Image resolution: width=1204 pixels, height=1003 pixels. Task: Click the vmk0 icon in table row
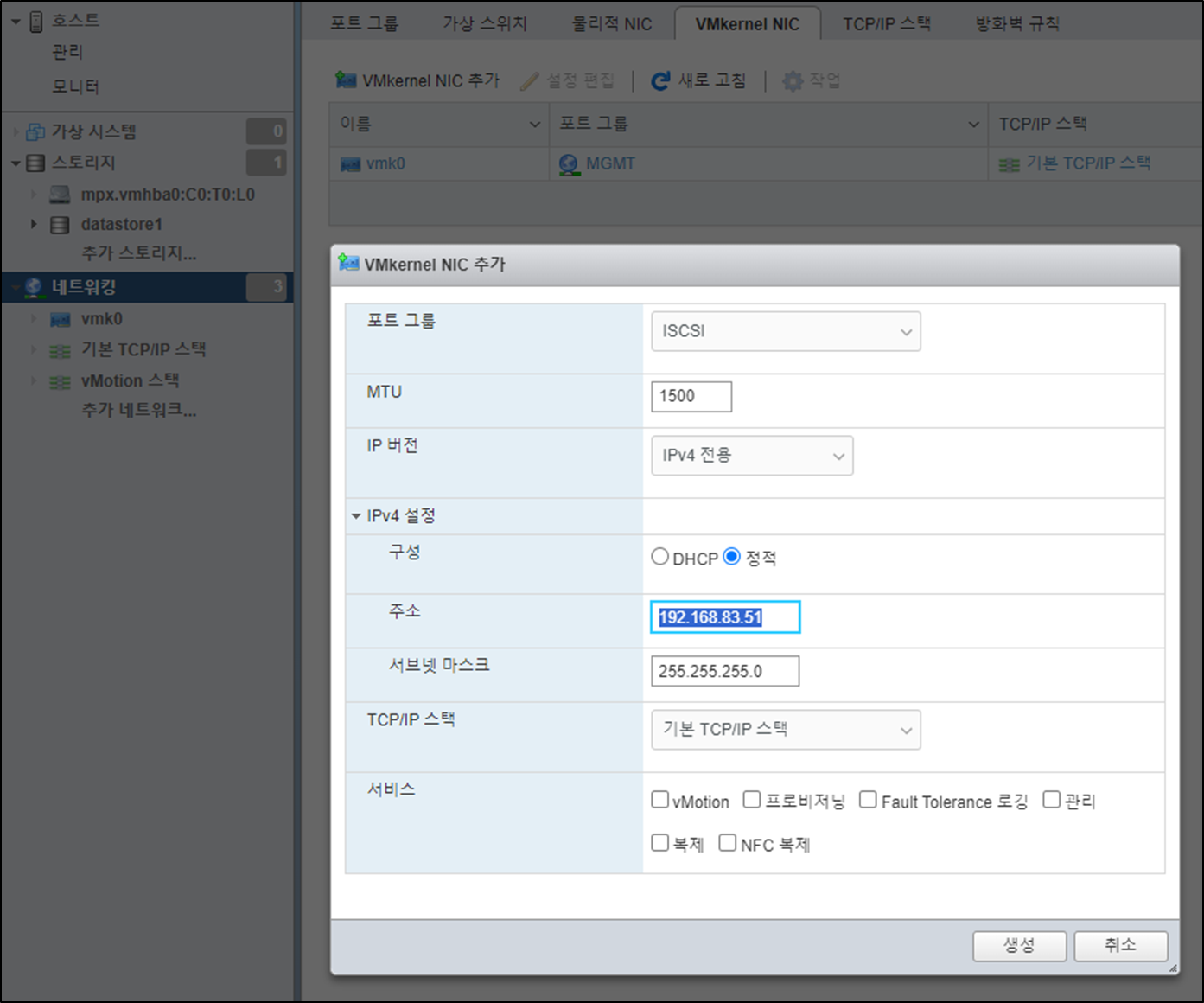click(x=350, y=164)
